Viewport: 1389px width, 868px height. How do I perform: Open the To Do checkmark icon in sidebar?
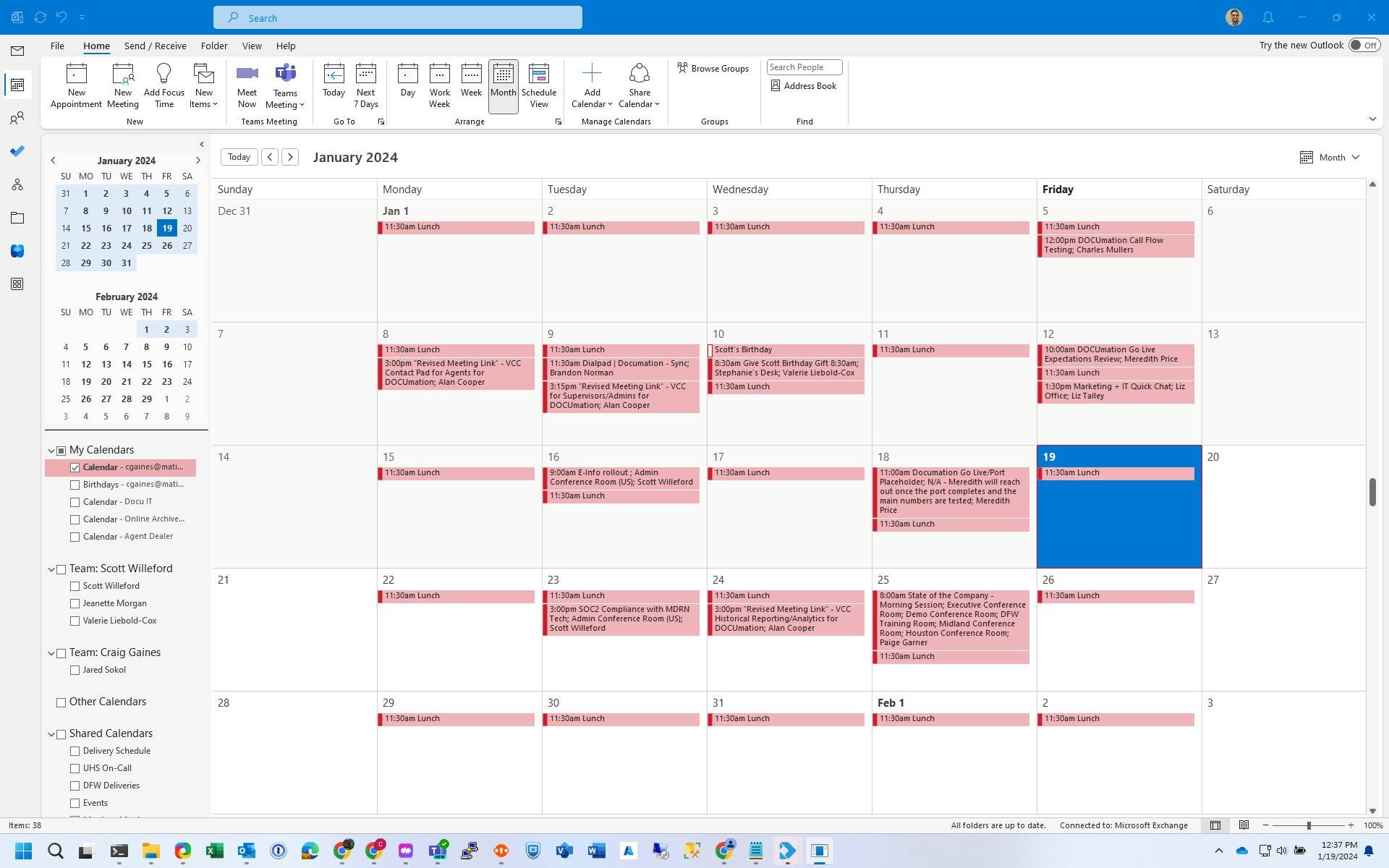point(17,151)
